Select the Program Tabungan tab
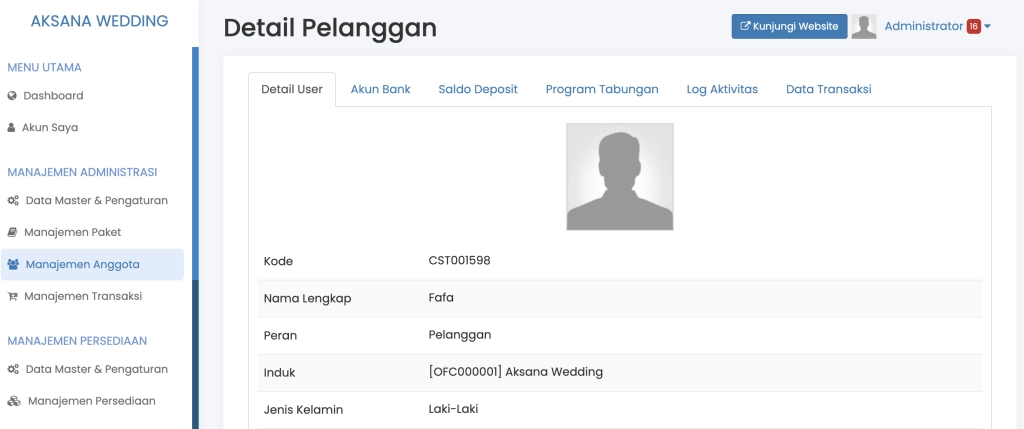 (x=602, y=89)
